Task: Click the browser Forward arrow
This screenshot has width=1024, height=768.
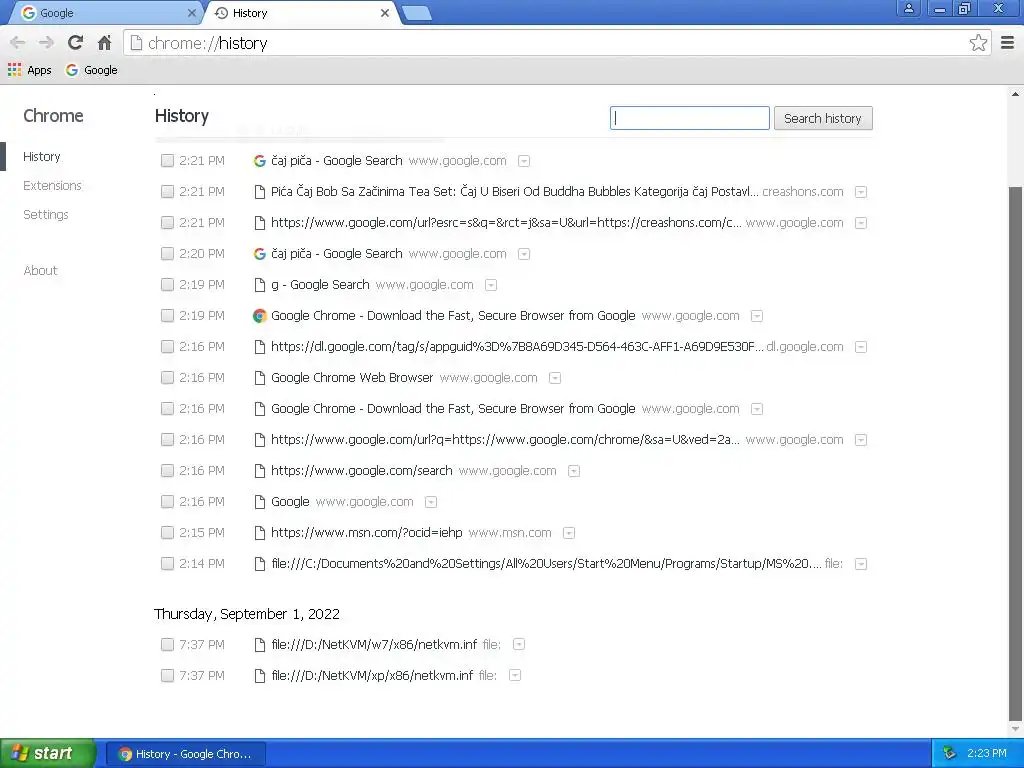Action: (46, 43)
